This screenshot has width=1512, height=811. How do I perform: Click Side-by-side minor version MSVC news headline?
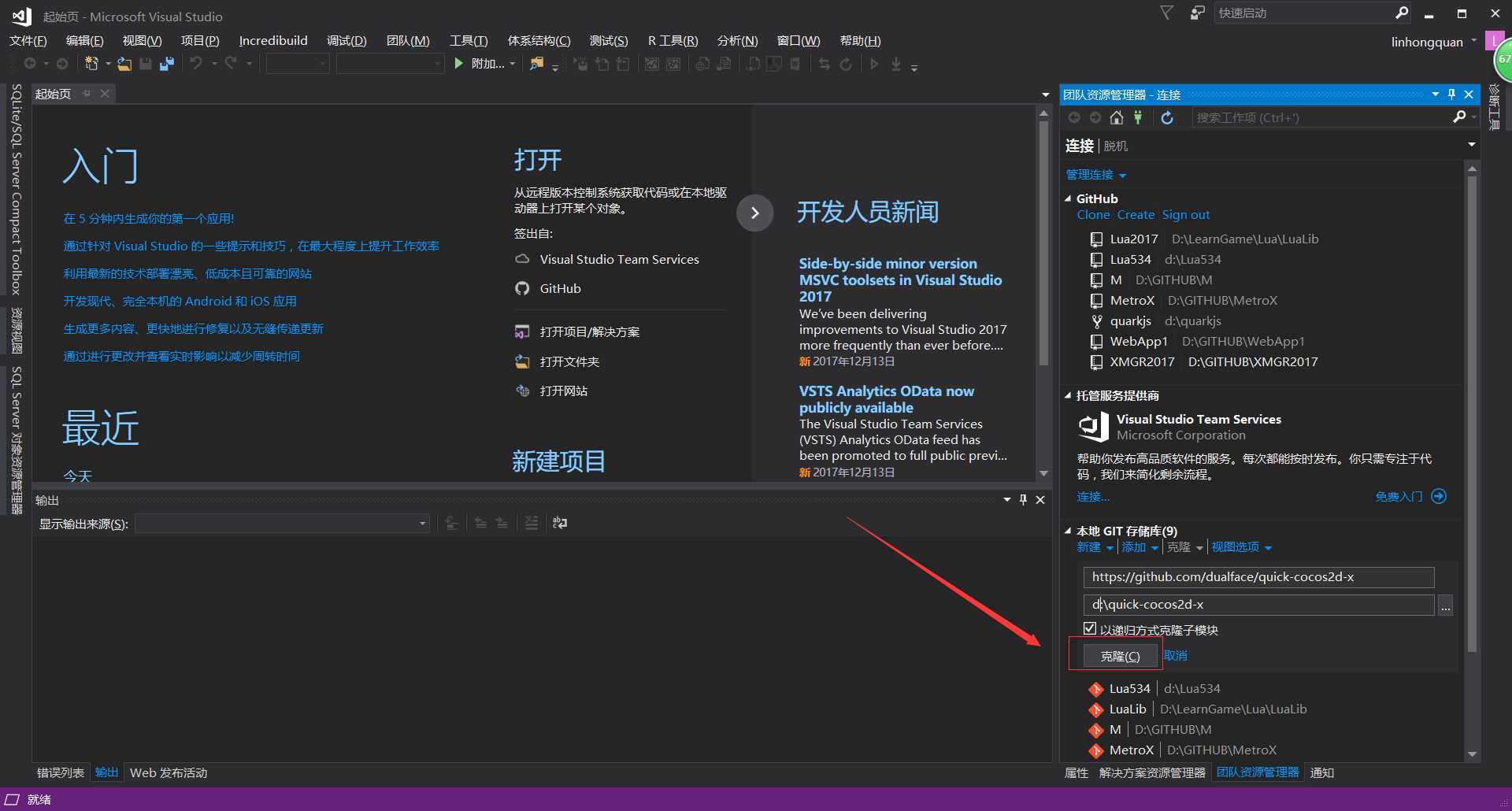[x=900, y=280]
